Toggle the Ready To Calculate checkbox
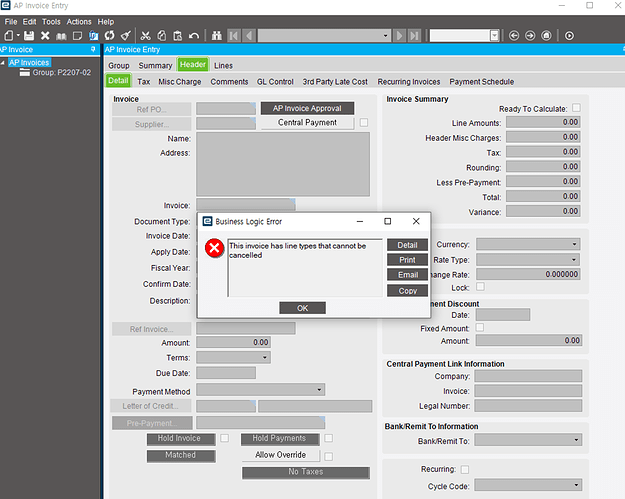625x499 pixels. point(576,108)
